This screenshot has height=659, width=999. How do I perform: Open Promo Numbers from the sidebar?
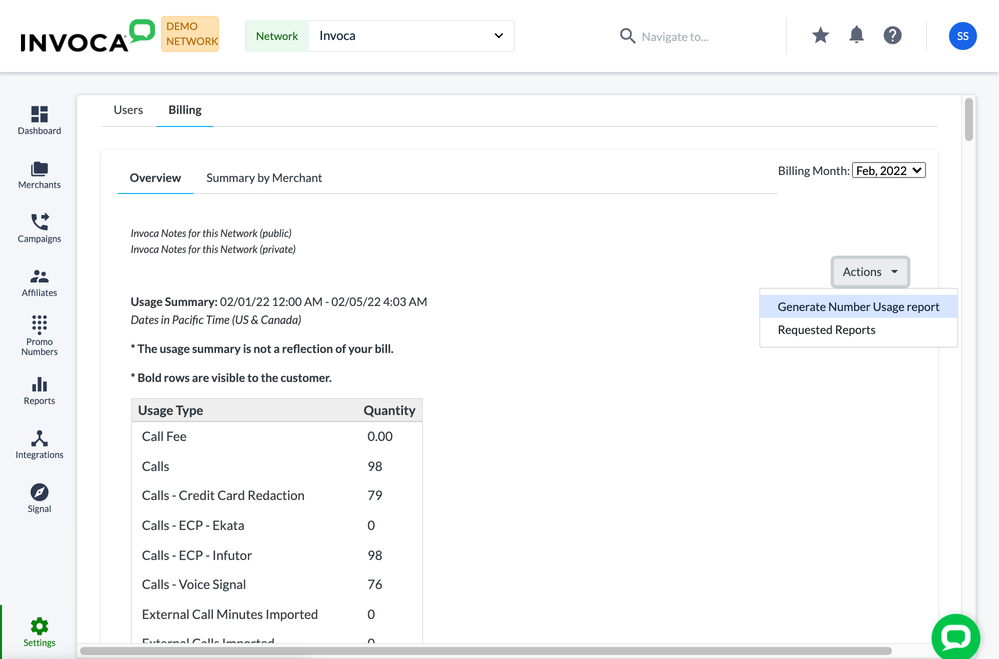[x=39, y=326]
